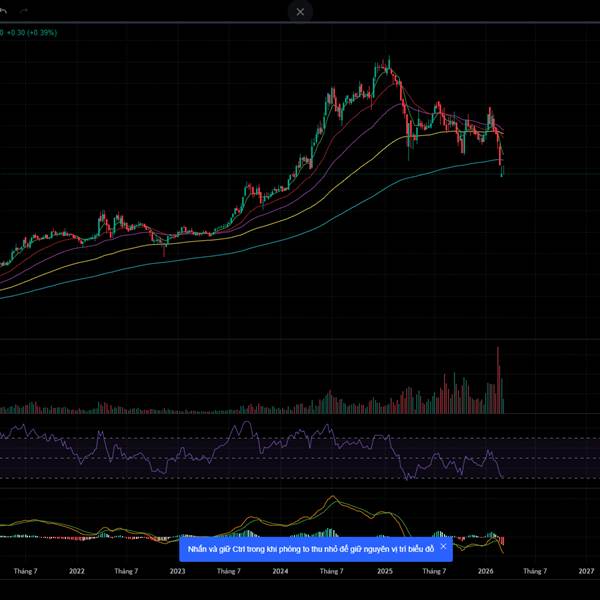The width and height of the screenshot is (600, 600).
Task: Click the 2023 label on time axis
Action: 177,571
